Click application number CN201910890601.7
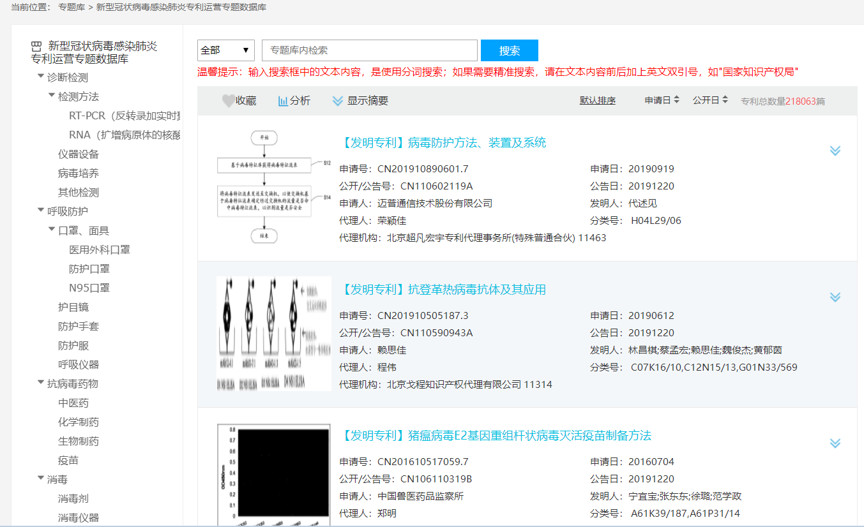 [423, 169]
